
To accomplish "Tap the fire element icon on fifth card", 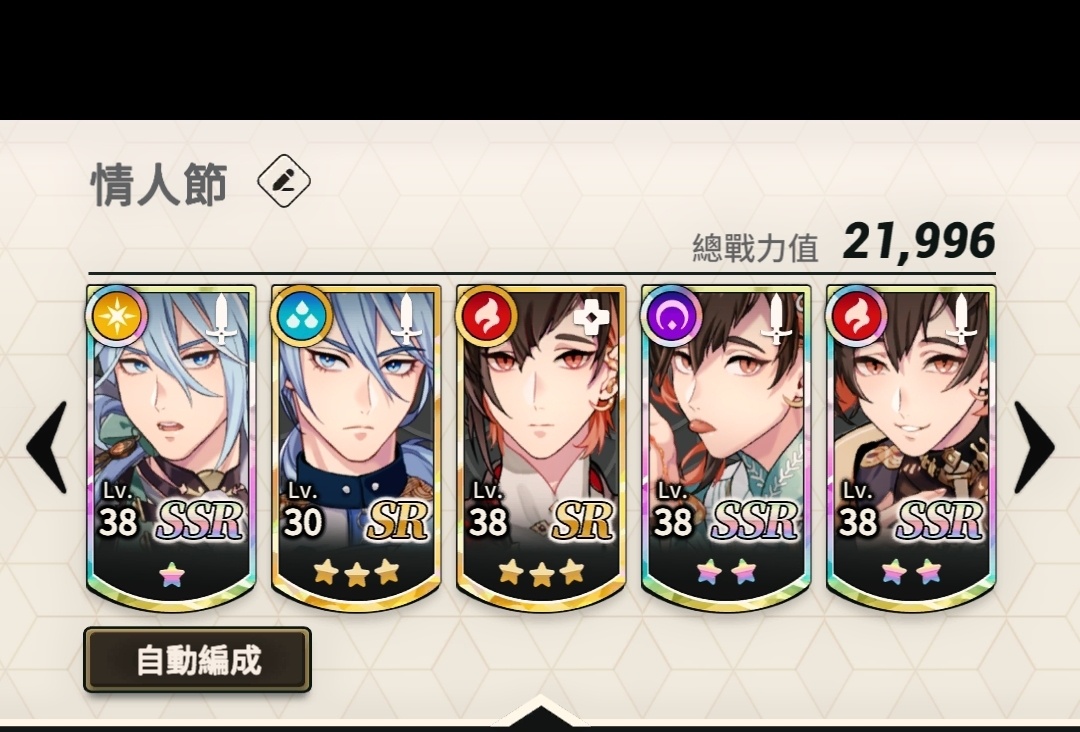I will (856, 315).
